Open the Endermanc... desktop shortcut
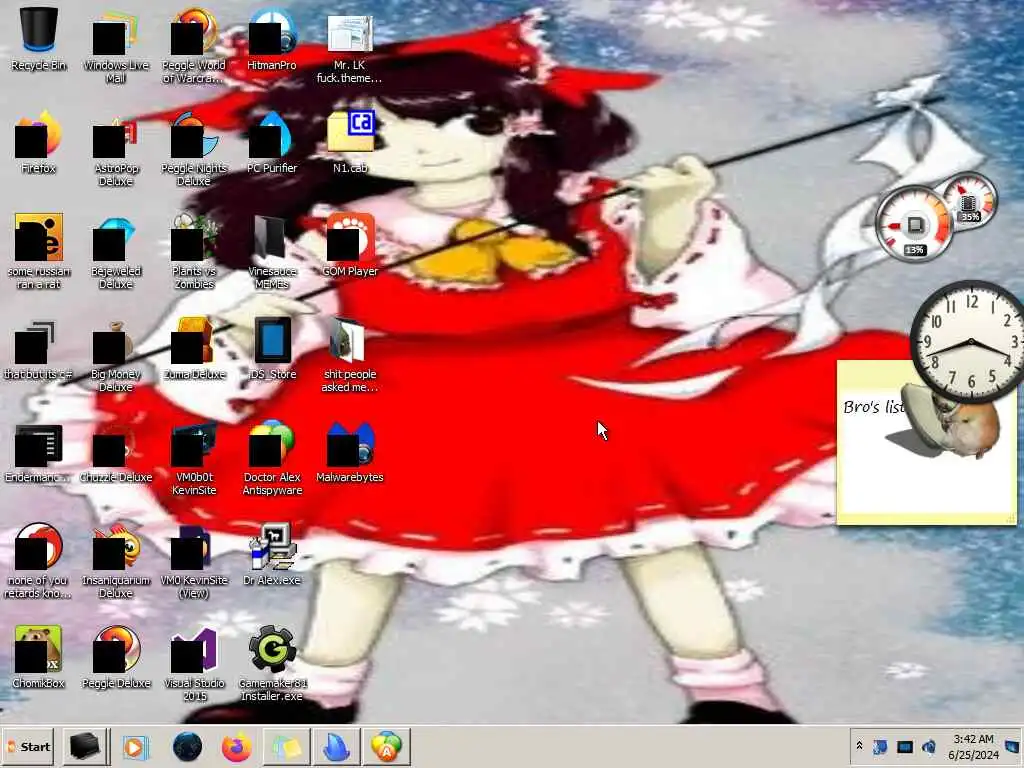The width and height of the screenshot is (1024, 768). (x=38, y=453)
